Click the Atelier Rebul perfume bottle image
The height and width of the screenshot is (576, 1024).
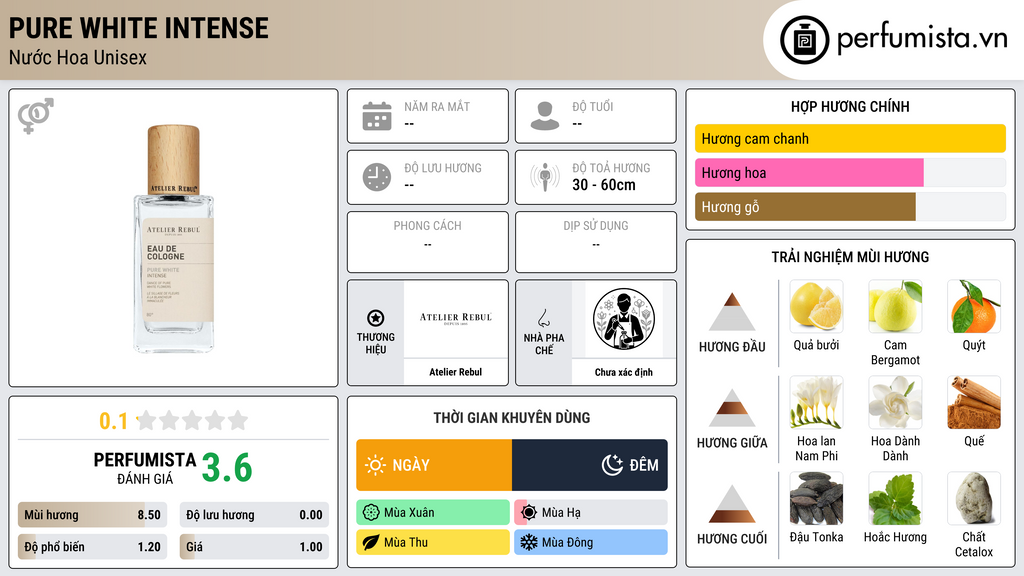tap(174, 238)
